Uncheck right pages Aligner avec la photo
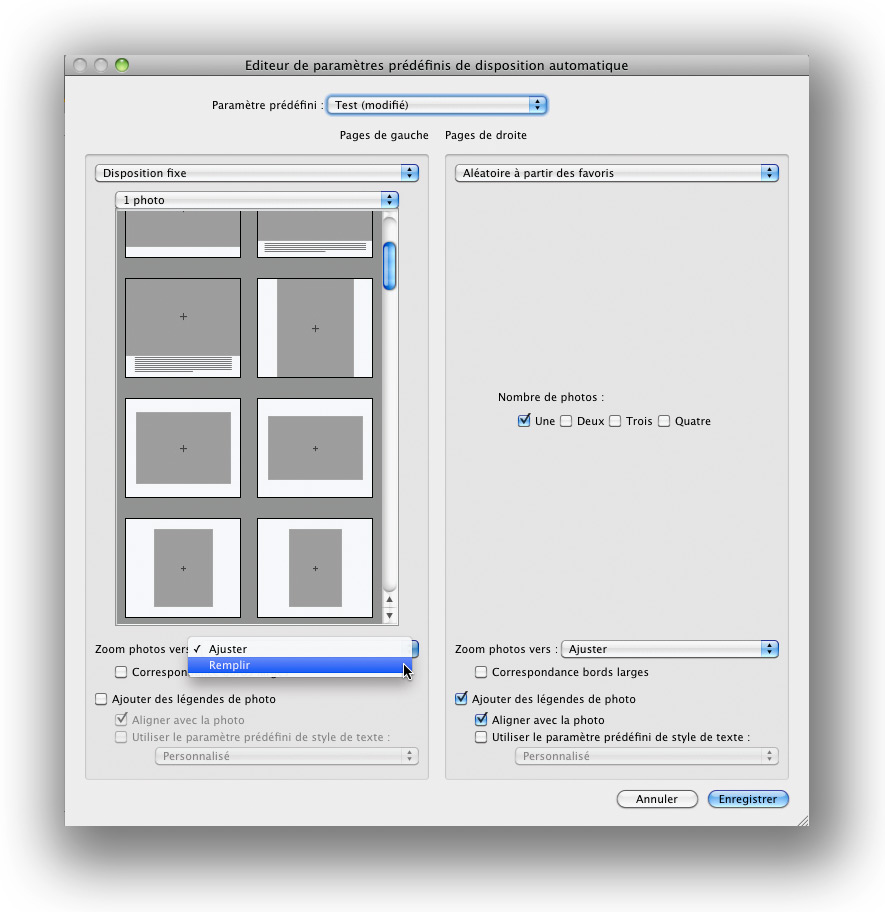The image size is (885, 912). [x=481, y=719]
